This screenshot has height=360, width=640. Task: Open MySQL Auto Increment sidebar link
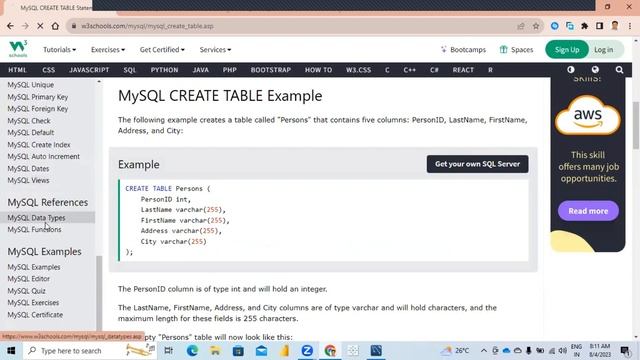coord(44,157)
